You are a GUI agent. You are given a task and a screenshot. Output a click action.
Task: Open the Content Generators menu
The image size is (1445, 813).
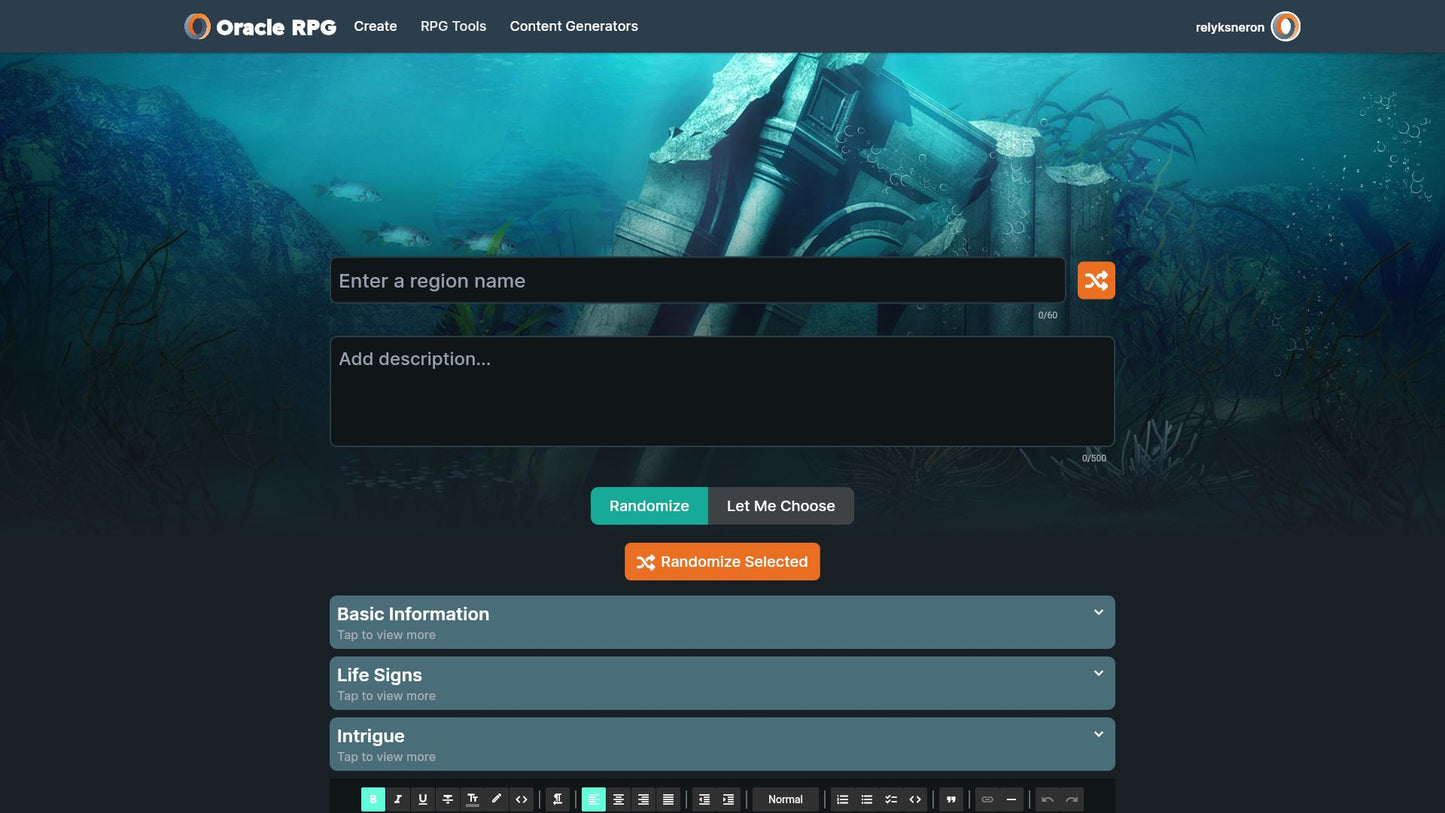[x=573, y=26]
